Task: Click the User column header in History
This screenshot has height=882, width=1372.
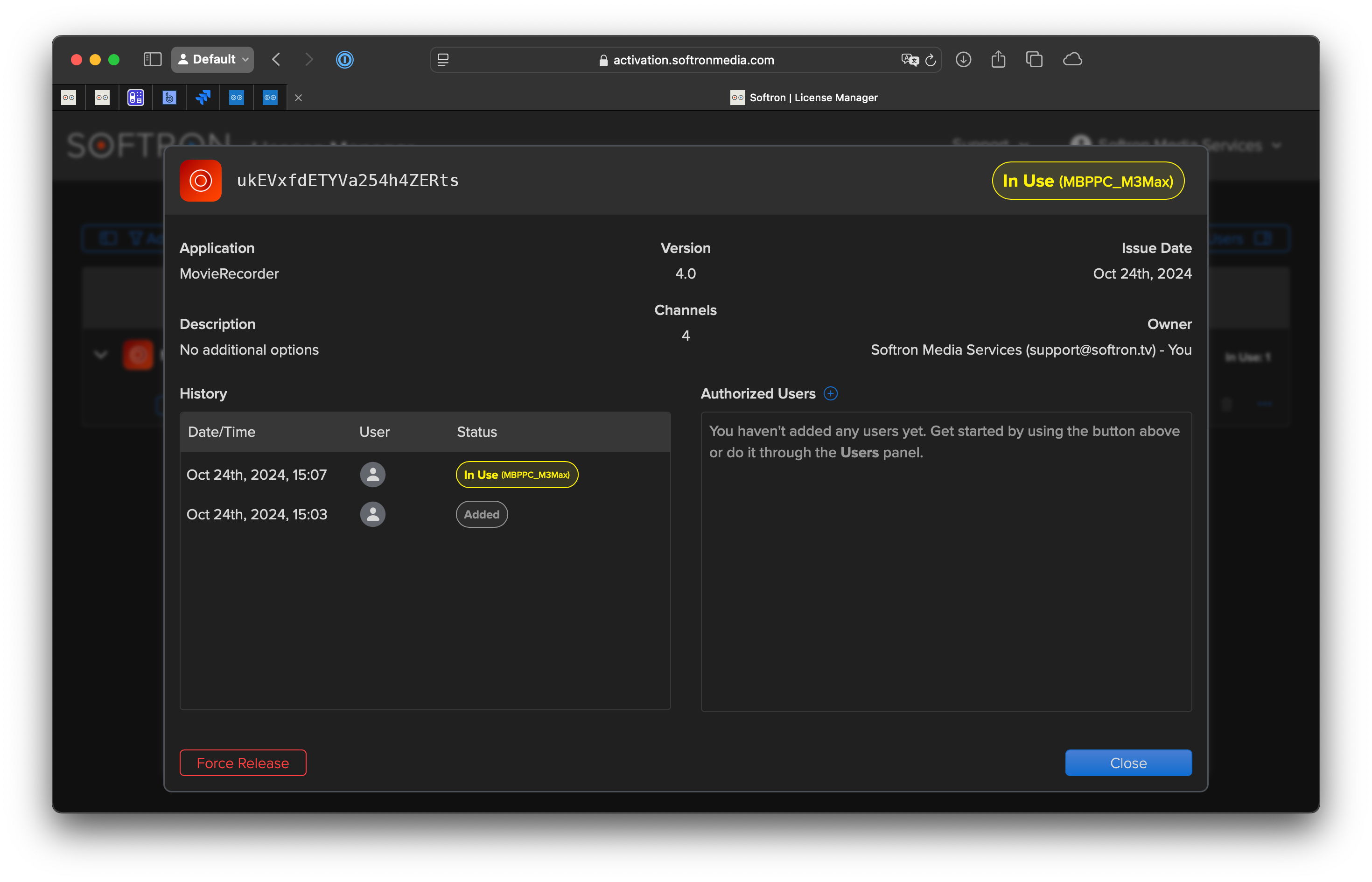Action: tap(374, 431)
